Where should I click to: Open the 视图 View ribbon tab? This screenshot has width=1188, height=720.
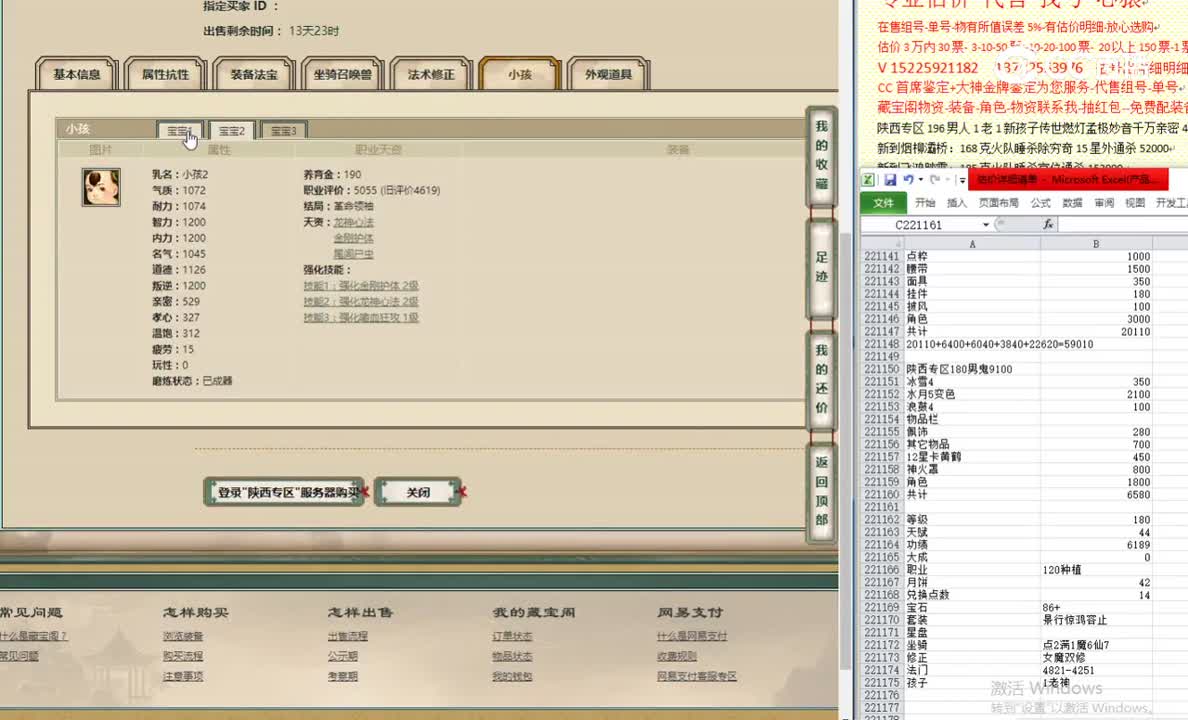(1135, 202)
